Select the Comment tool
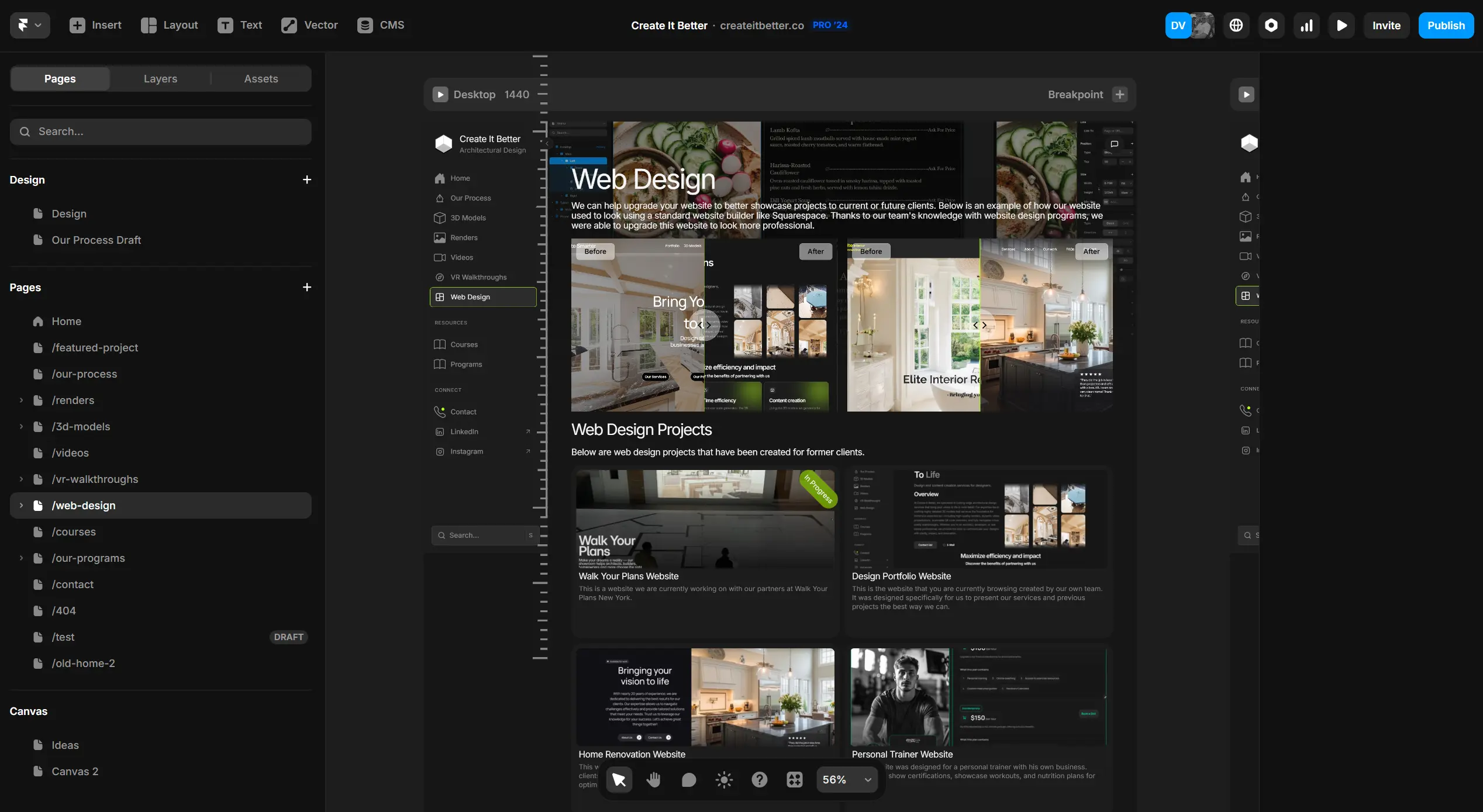Viewport: 1483px width, 812px height. click(688, 779)
